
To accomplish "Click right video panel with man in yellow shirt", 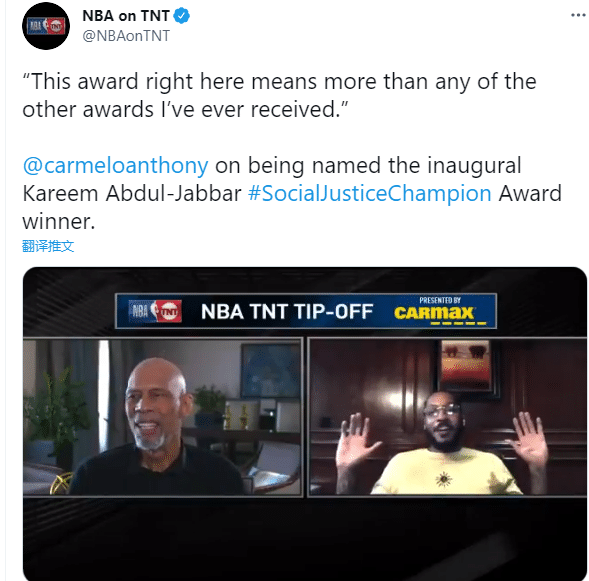I will pos(447,417).
